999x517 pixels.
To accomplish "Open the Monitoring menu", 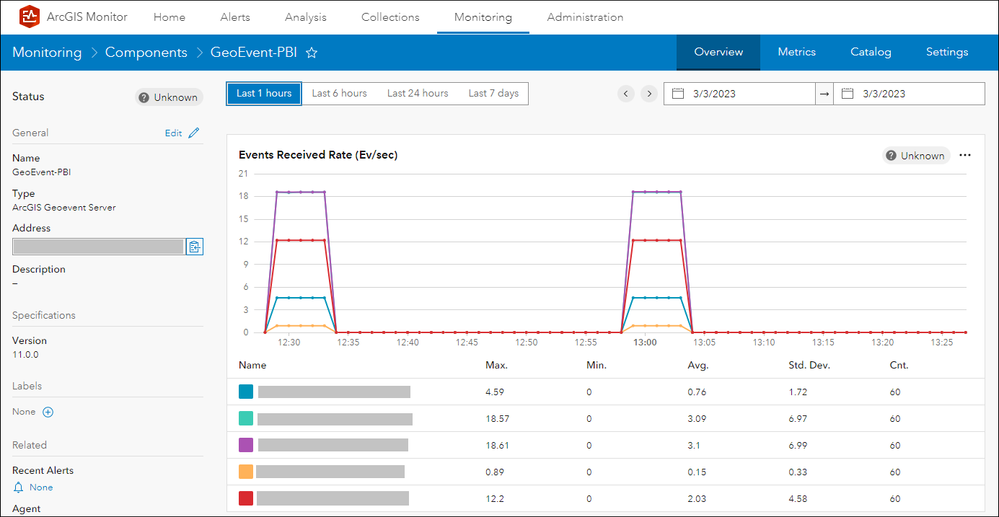I will click(483, 17).
